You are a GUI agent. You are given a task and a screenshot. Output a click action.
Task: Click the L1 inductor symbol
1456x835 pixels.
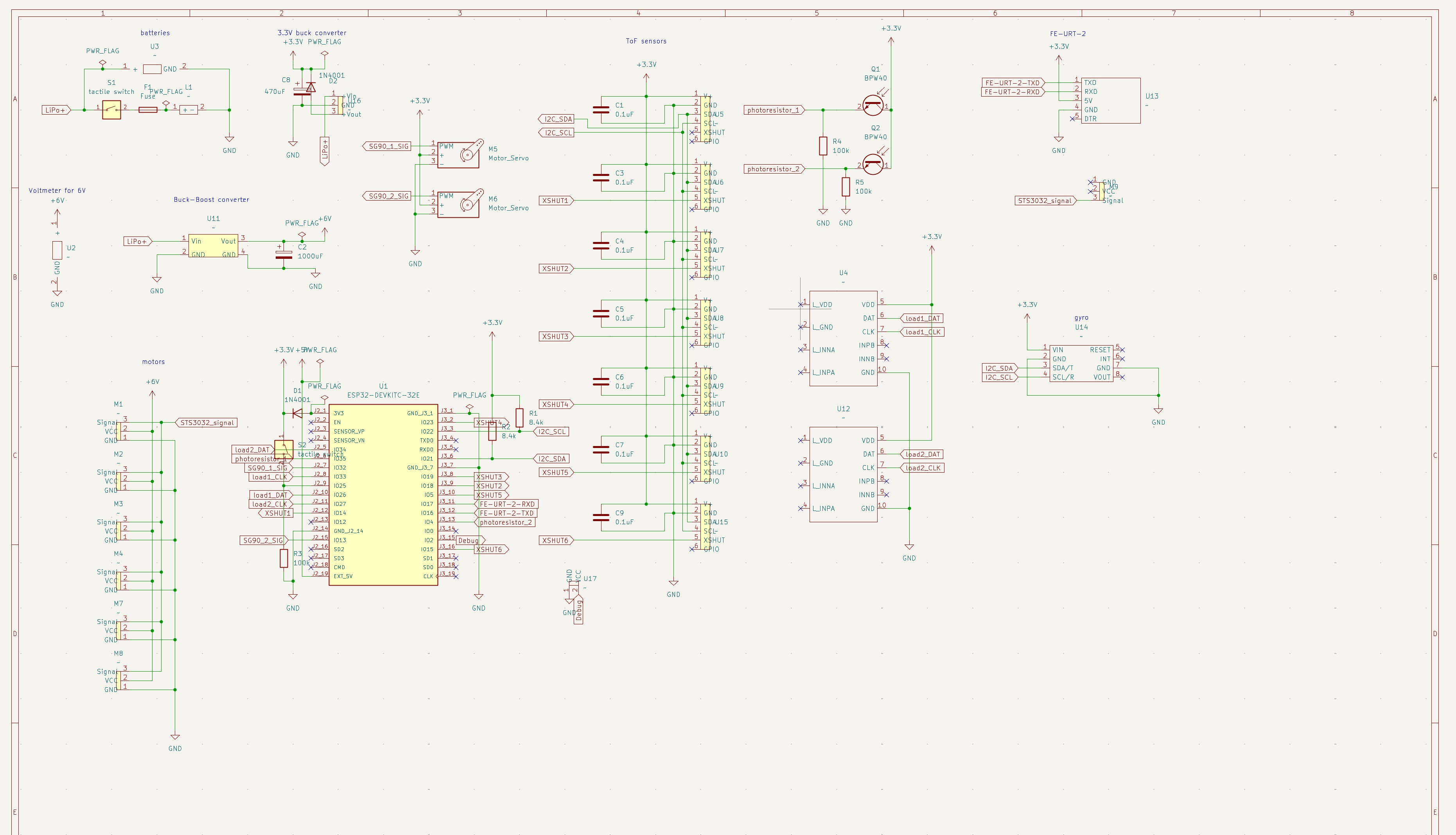(x=189, y=109)
